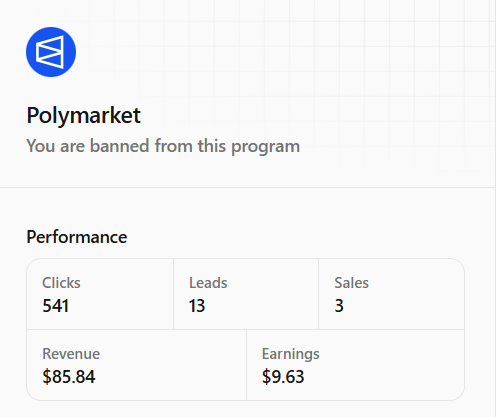Select the Performance section heading
Screen dimensions: 496x417
77,237
